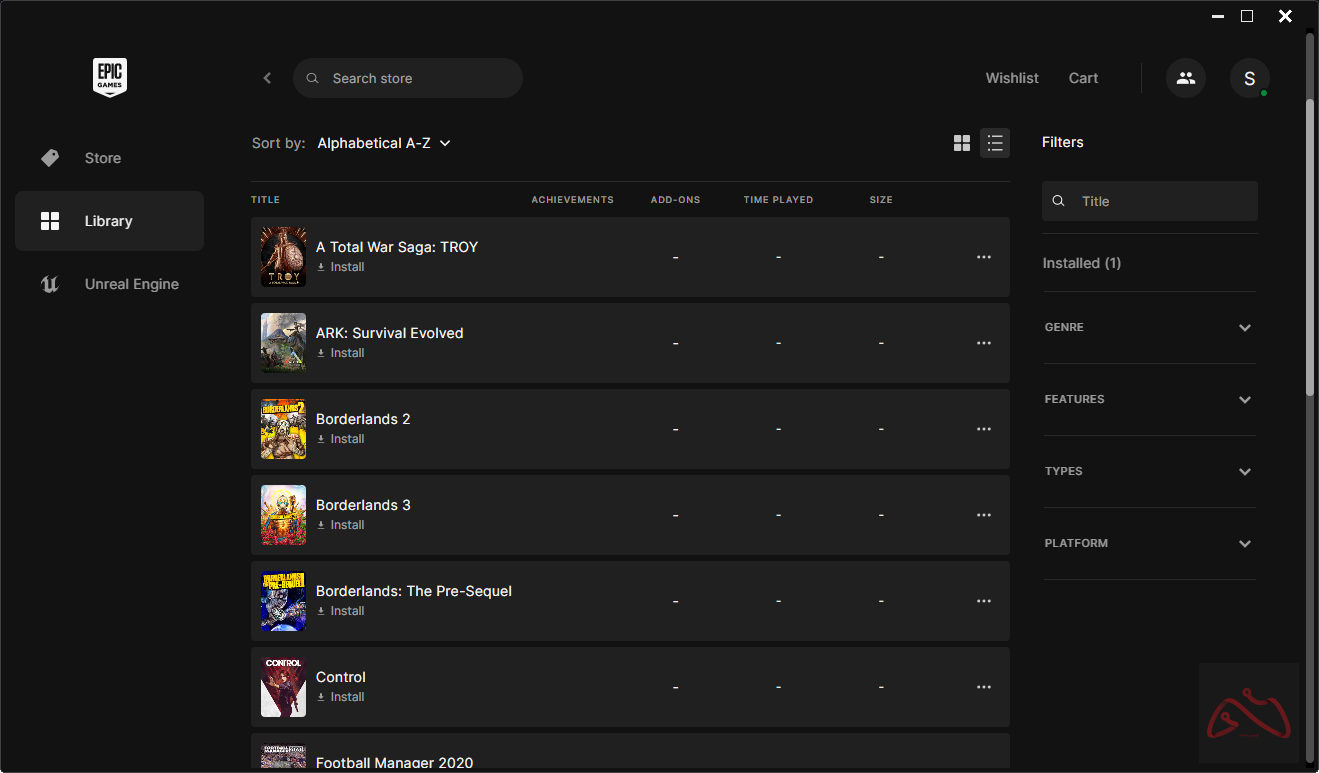Expand the Genre filter section
Screen dimensions: 1319x773
1149,327
